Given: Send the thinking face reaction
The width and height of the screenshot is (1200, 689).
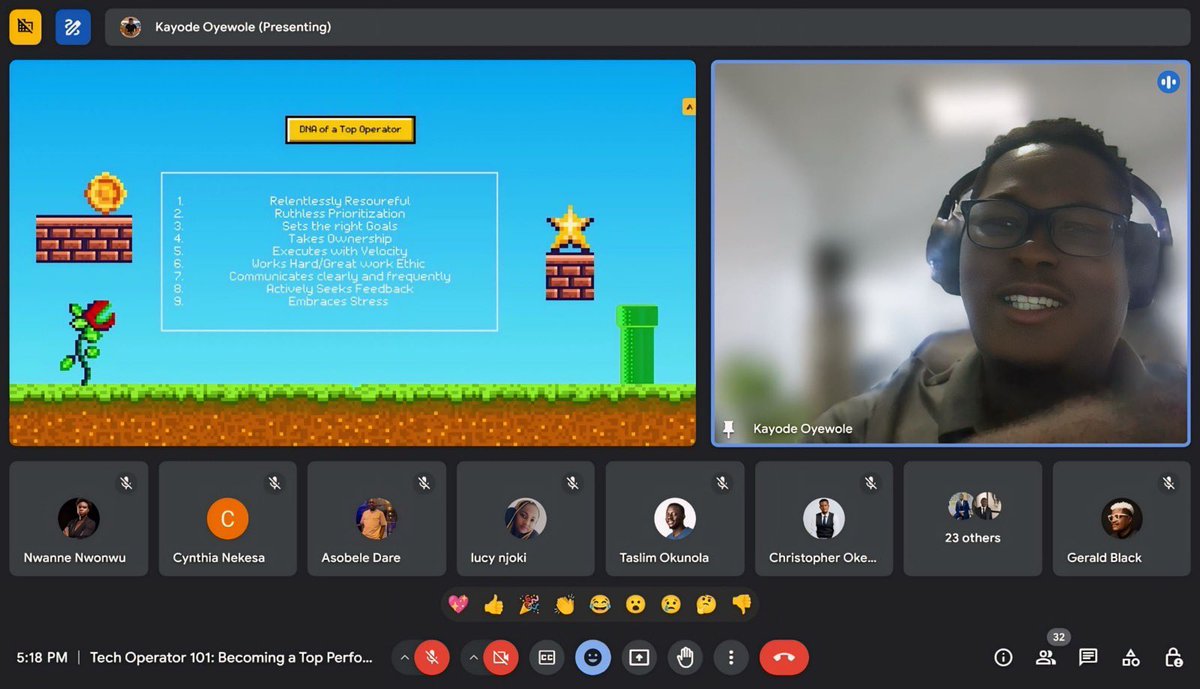Looking at the screenshot, I should tap(706, 604).
